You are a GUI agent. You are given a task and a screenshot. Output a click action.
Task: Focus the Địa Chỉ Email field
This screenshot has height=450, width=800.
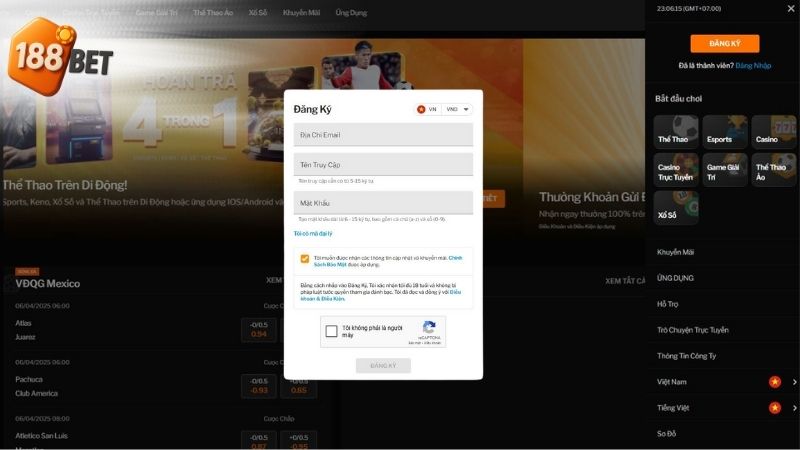click(x=383, y=135)
